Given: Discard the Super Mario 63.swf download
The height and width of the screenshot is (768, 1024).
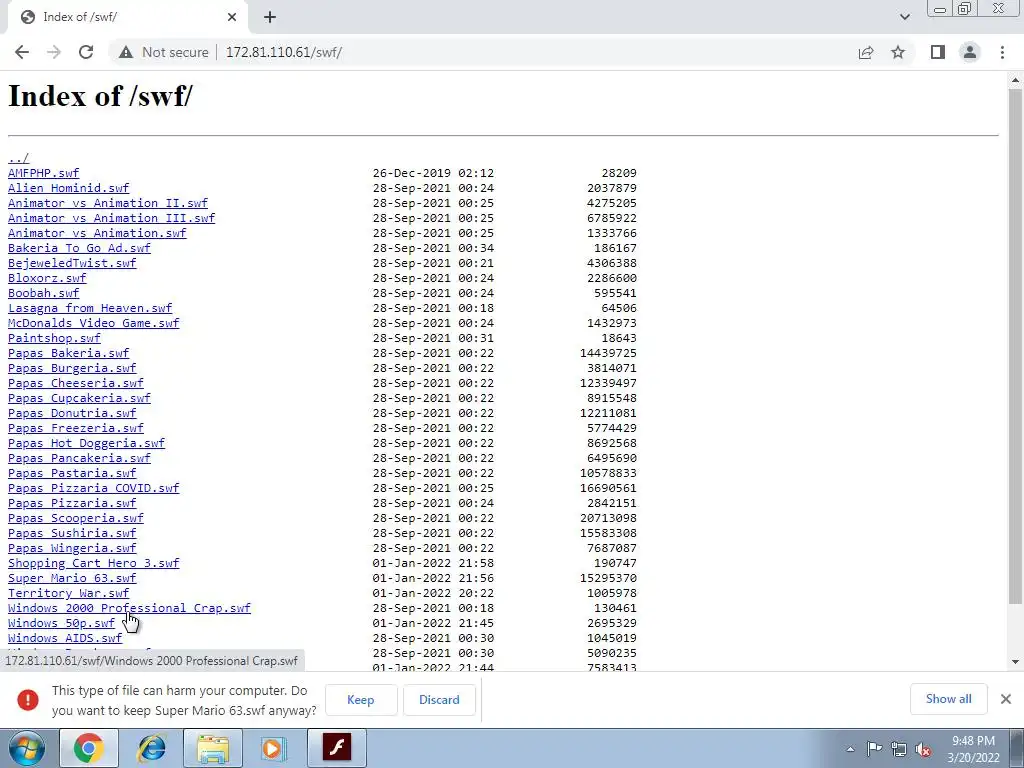Looking at the screenshot, I should tap(439, 700).
